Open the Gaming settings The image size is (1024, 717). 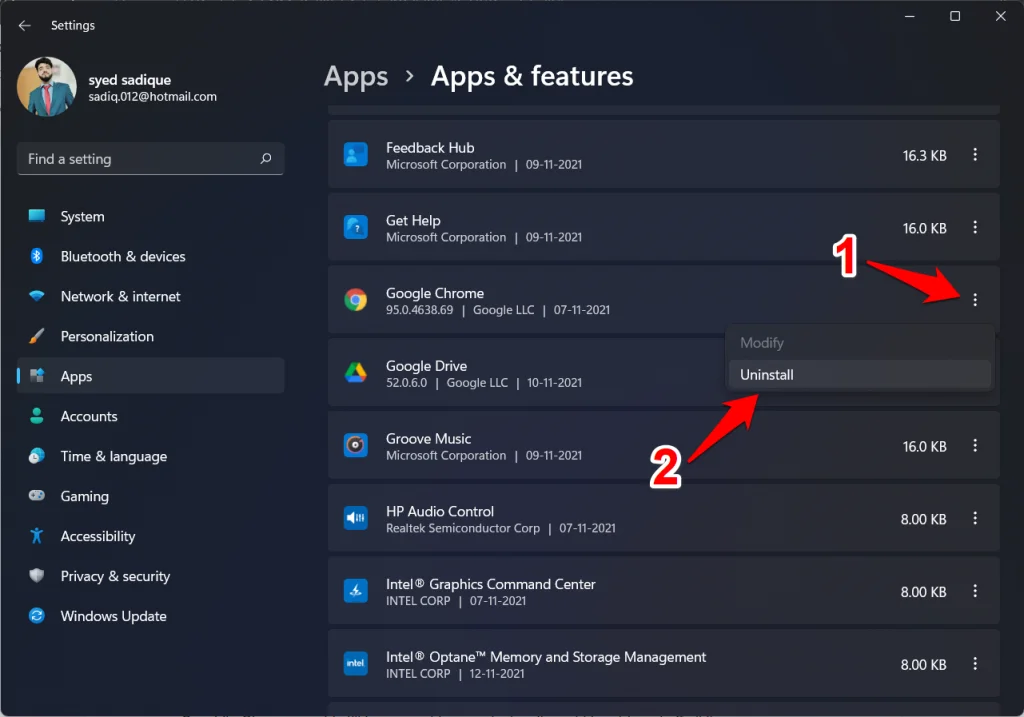150,496
